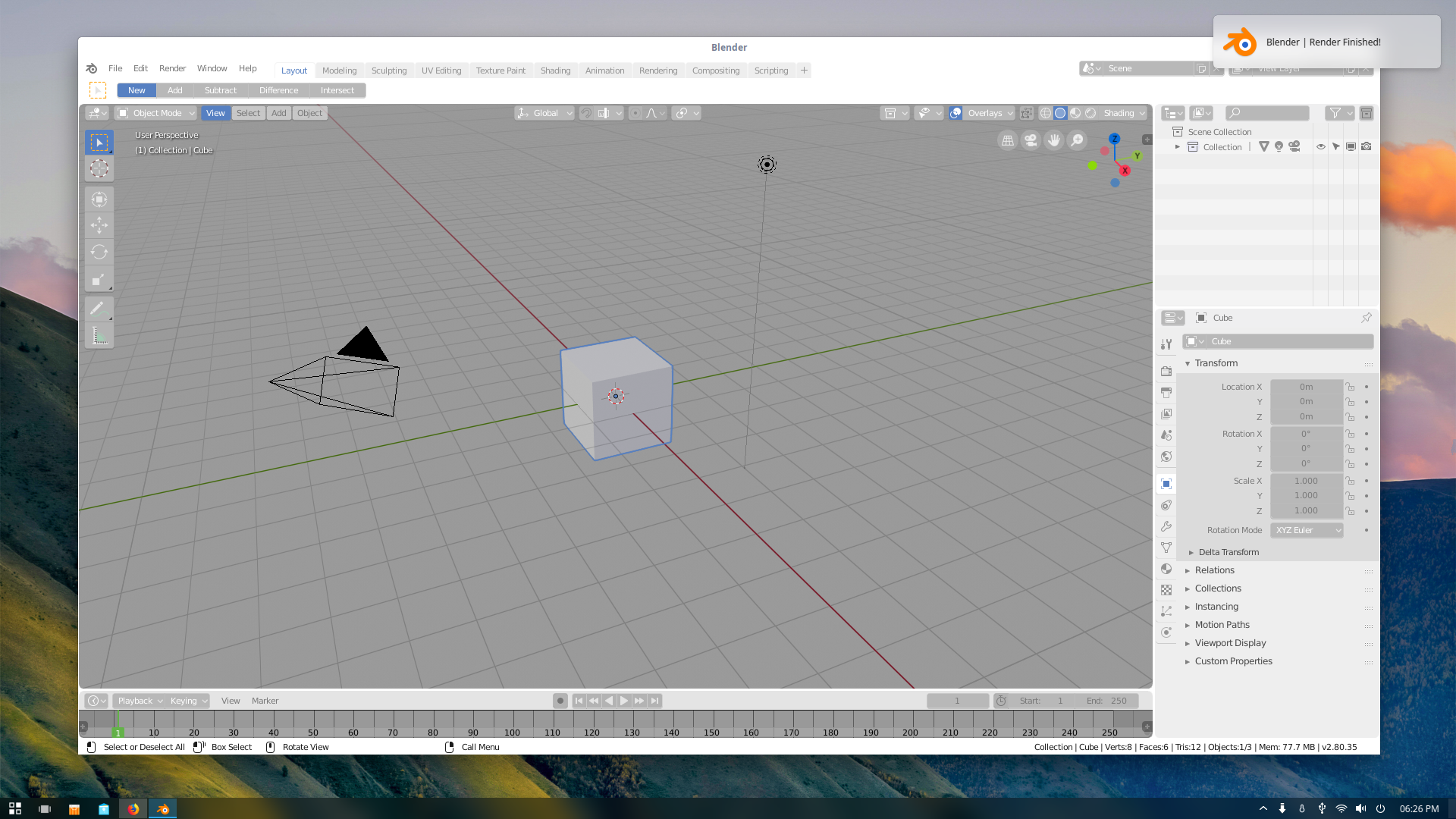Open the Texture properties tab
The height and width of the screenshot is (819, 1456).
[1166, 590]
